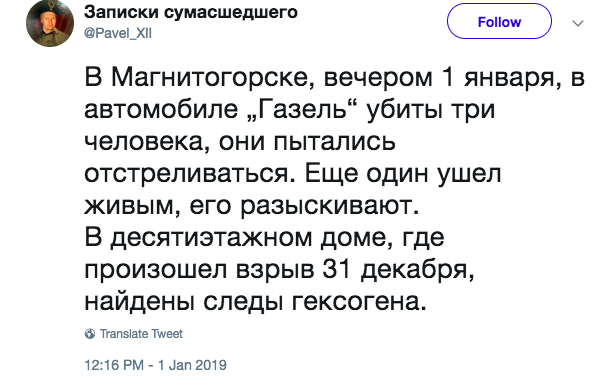Follow this account

tap(499, 22)
